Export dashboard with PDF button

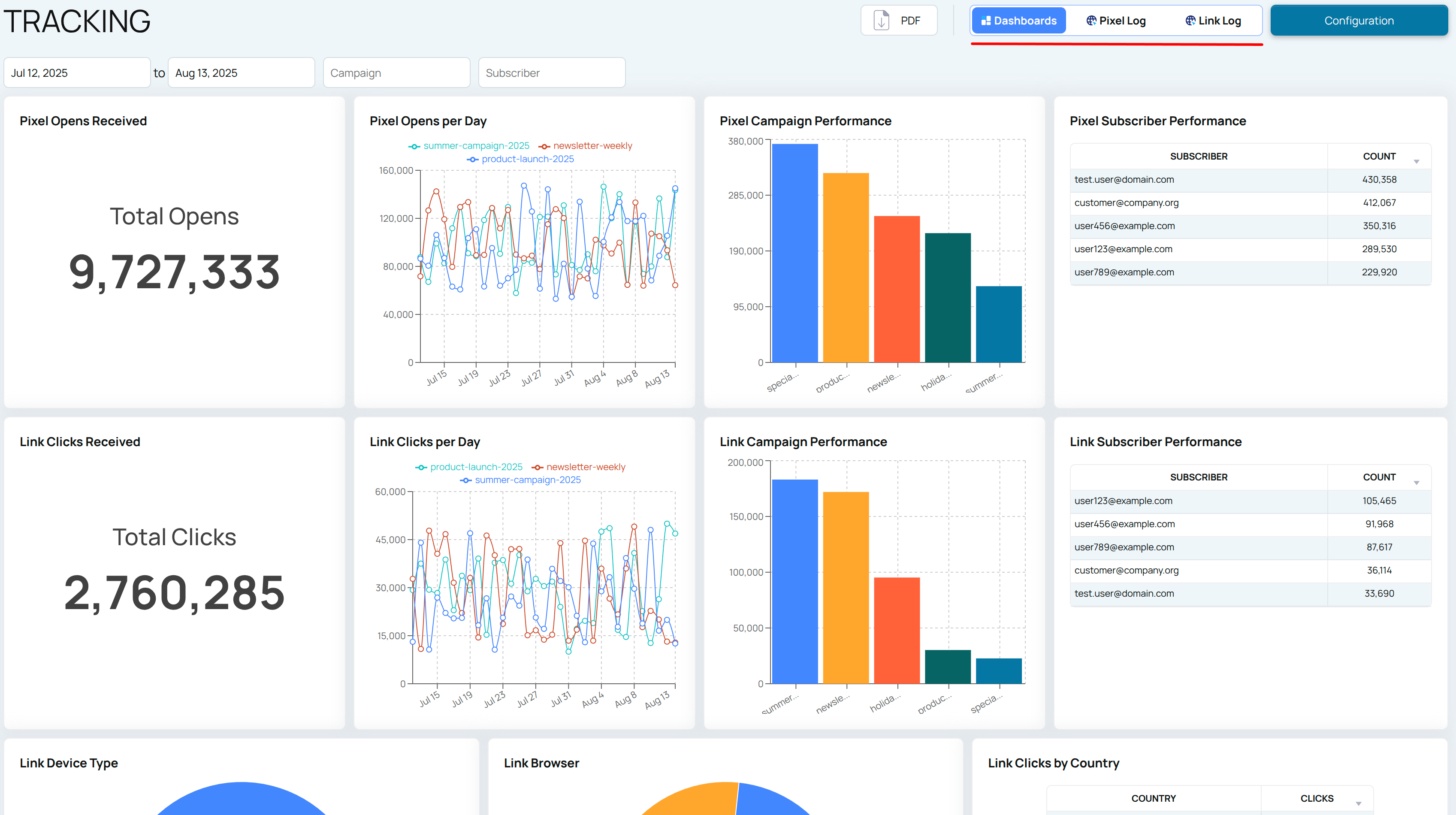[899, 20]
